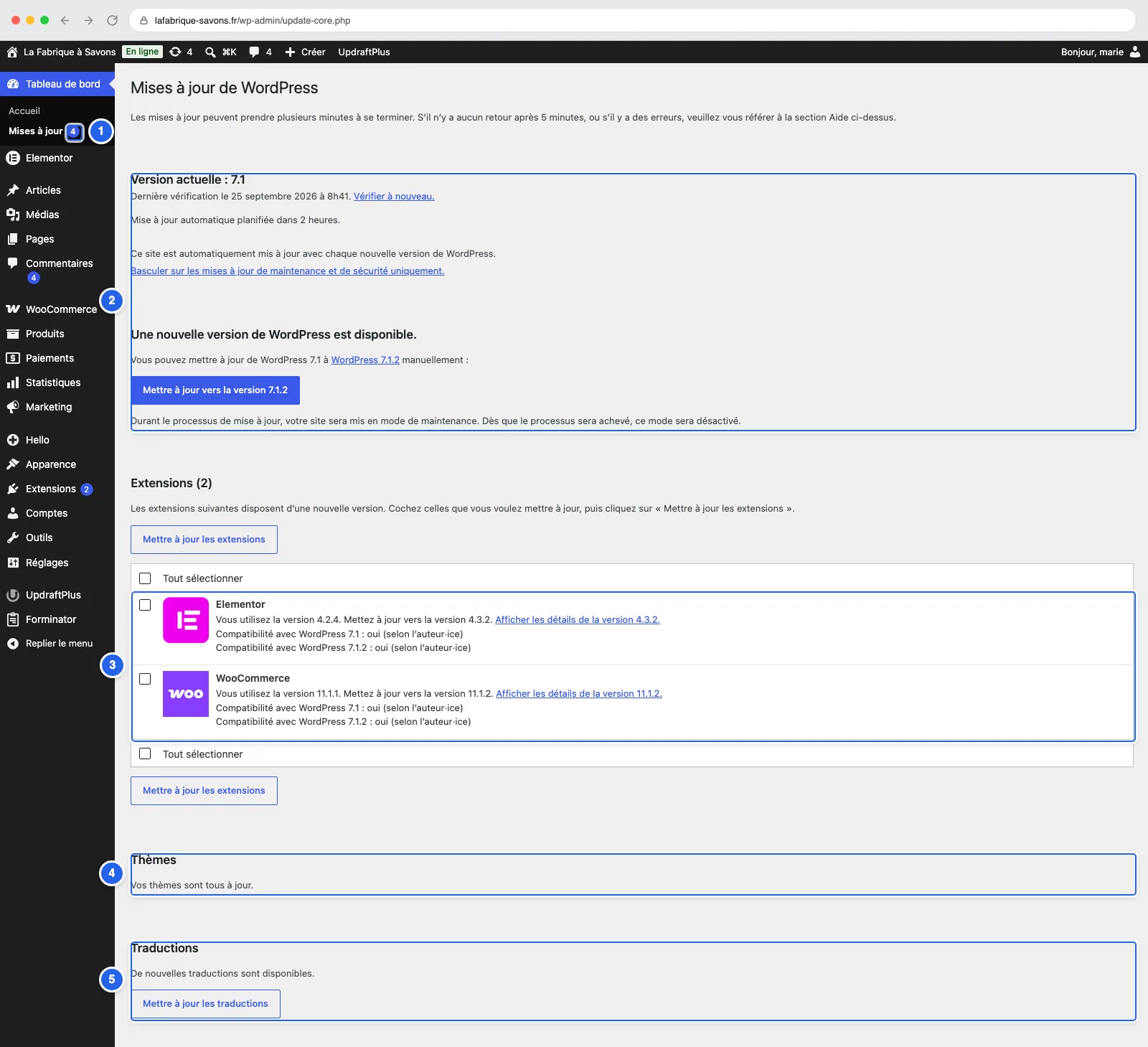The width and height of the screenshot is (1148, 1047).
Task: Click the Elementor icon in the sidebar
Action: 13,158
